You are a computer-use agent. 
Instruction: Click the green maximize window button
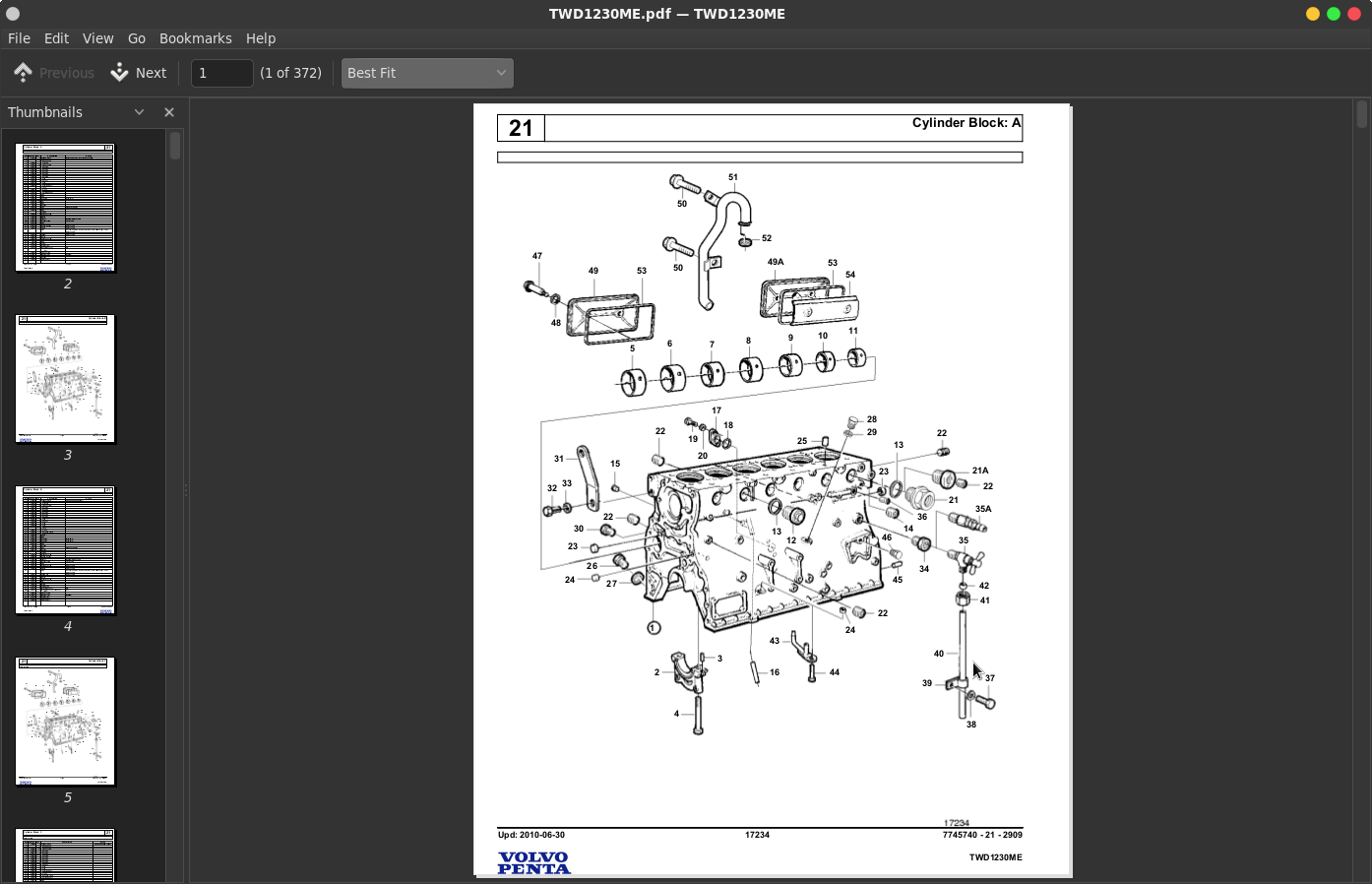click(1334, 14)
